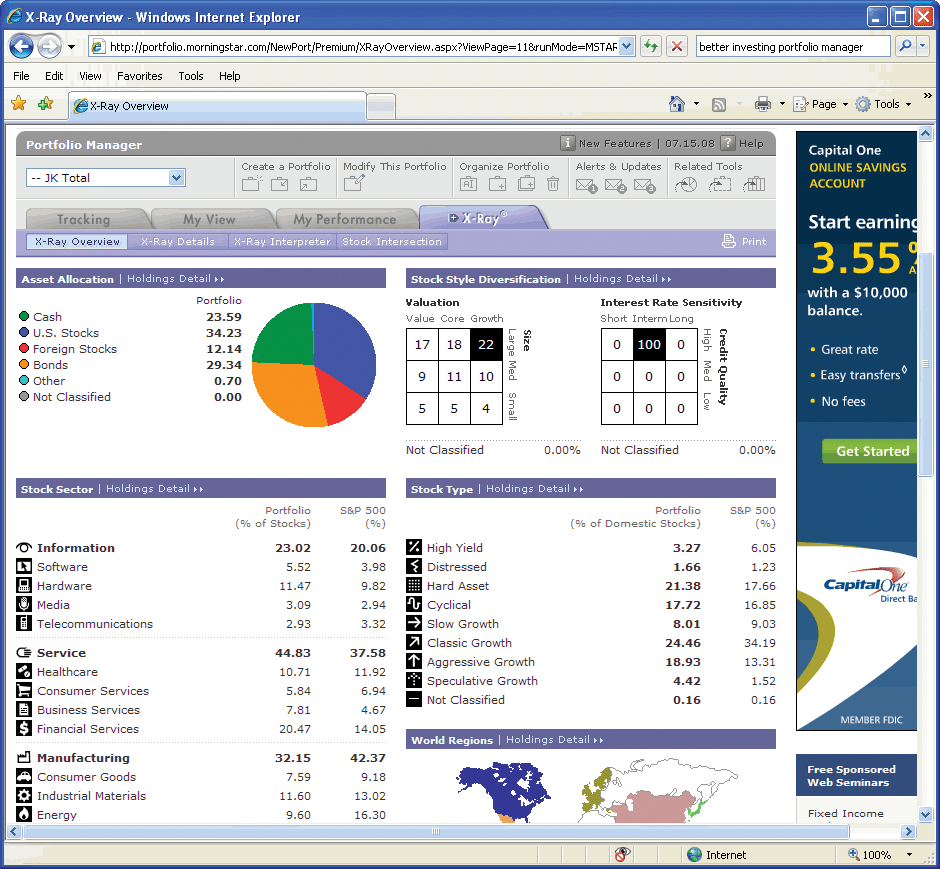Screen dimensions: 940x869
Task: Click the Modify This Portfolio edit icon
Action: (x=354, y=184)
